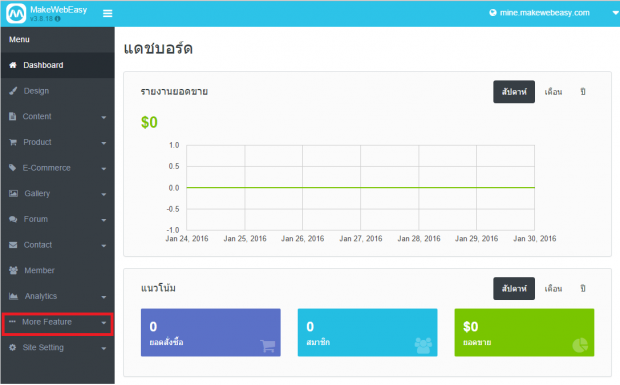Click the green $0 sales total
Viewport: 620px width, 385px height.
pos(149,122)
